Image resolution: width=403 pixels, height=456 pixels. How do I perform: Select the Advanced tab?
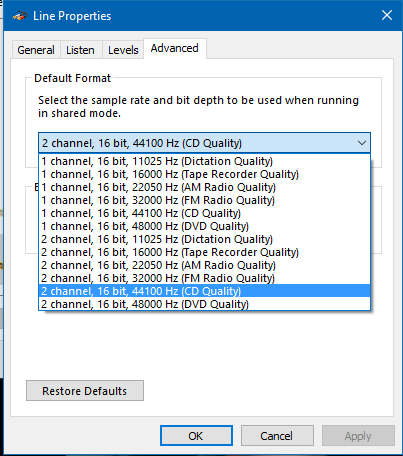175,48
